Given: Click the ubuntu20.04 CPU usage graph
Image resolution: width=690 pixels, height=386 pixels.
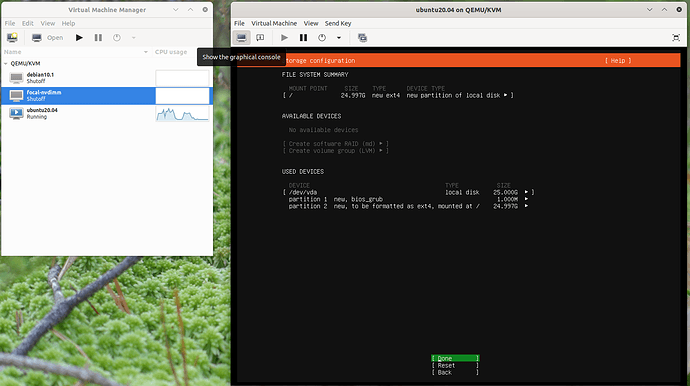Looking at the screenshot, I should pos(182,113).
